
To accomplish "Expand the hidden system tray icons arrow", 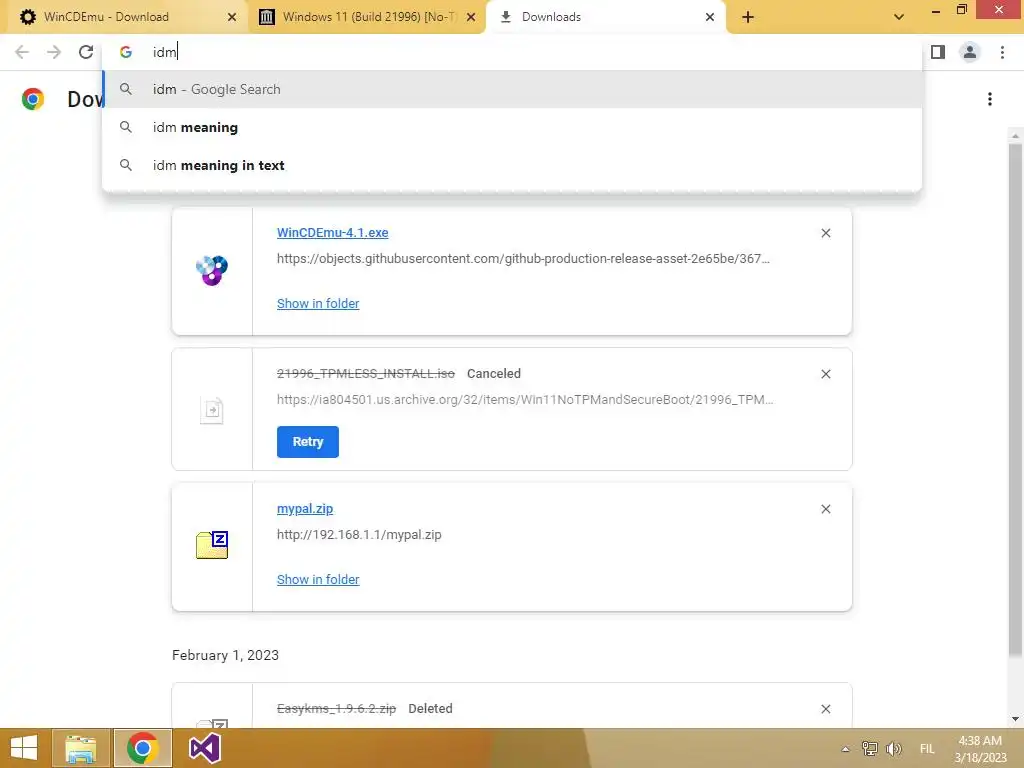I will click(846, 749).
